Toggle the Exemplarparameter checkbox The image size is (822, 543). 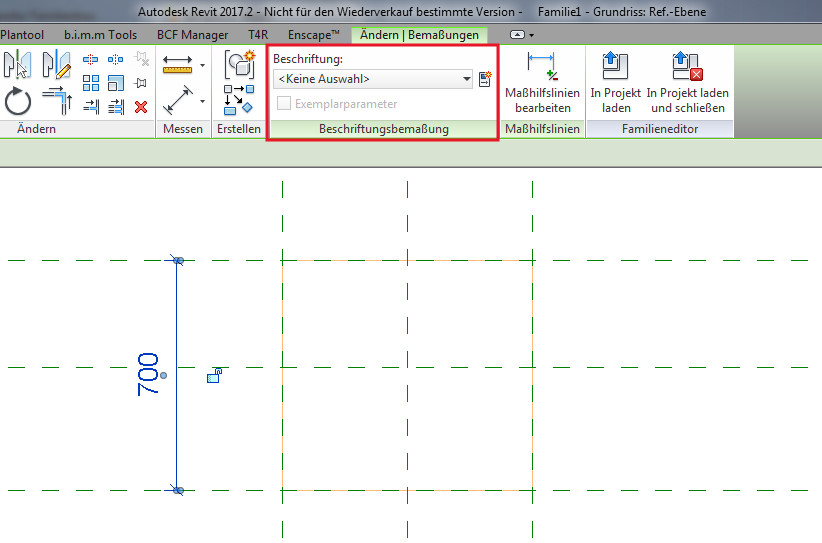click(x=285, y=104)
